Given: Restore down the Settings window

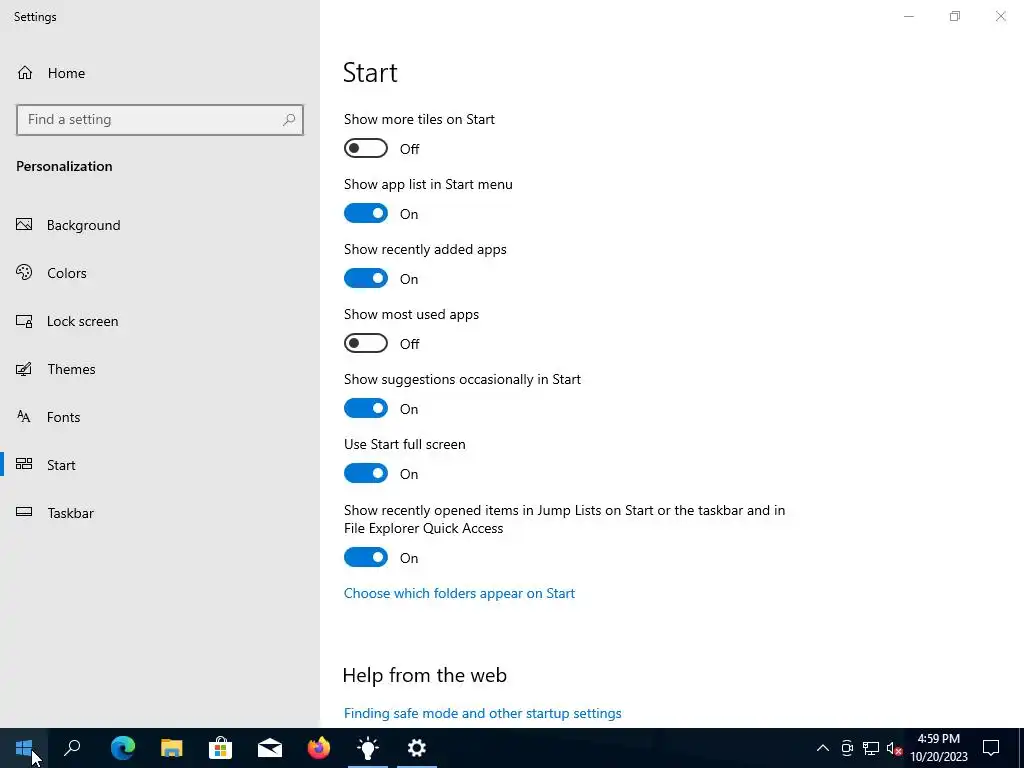Looking at the screenshot, I should click(x=955, y=16).
